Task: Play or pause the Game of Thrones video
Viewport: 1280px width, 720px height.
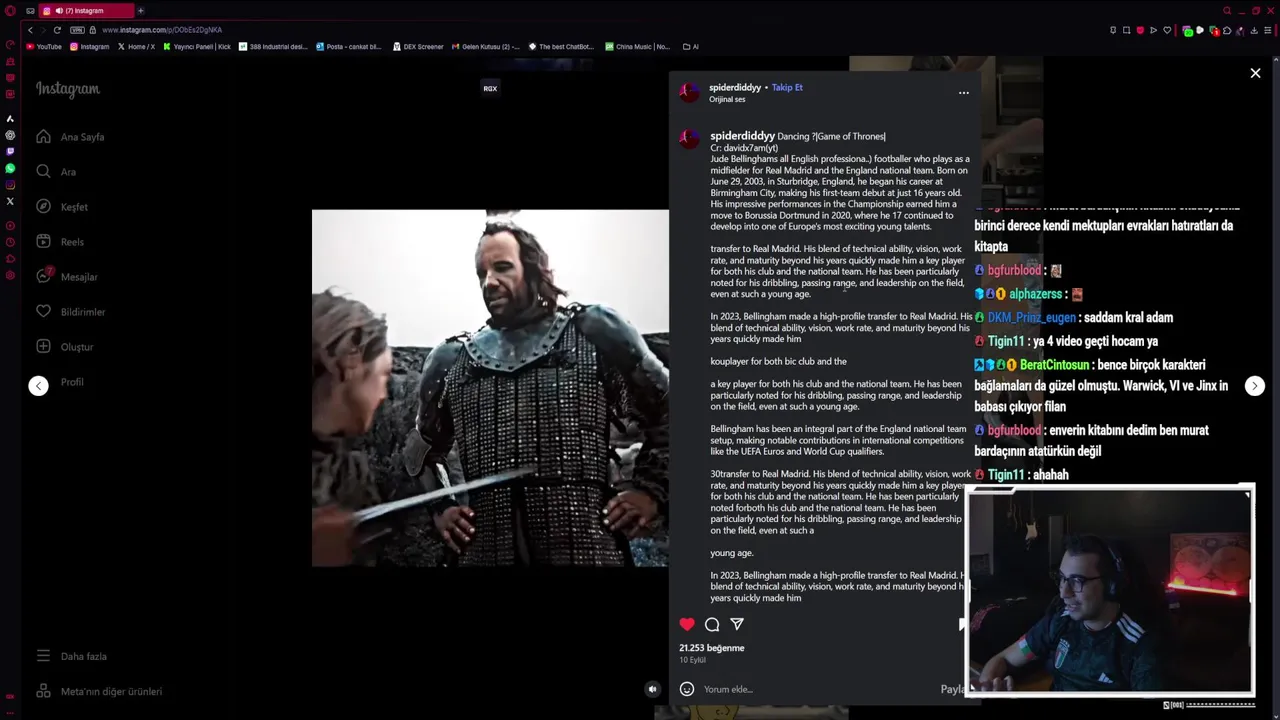Action: (490, 388)
